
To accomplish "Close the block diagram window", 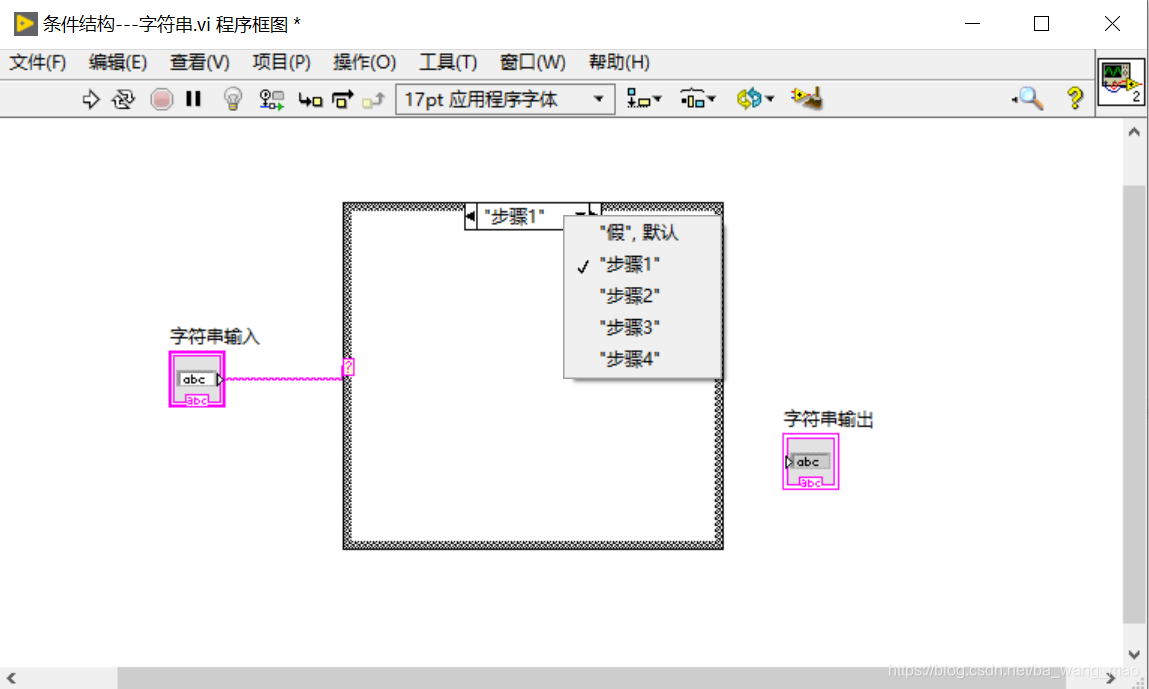I will tap(1112, 24).
